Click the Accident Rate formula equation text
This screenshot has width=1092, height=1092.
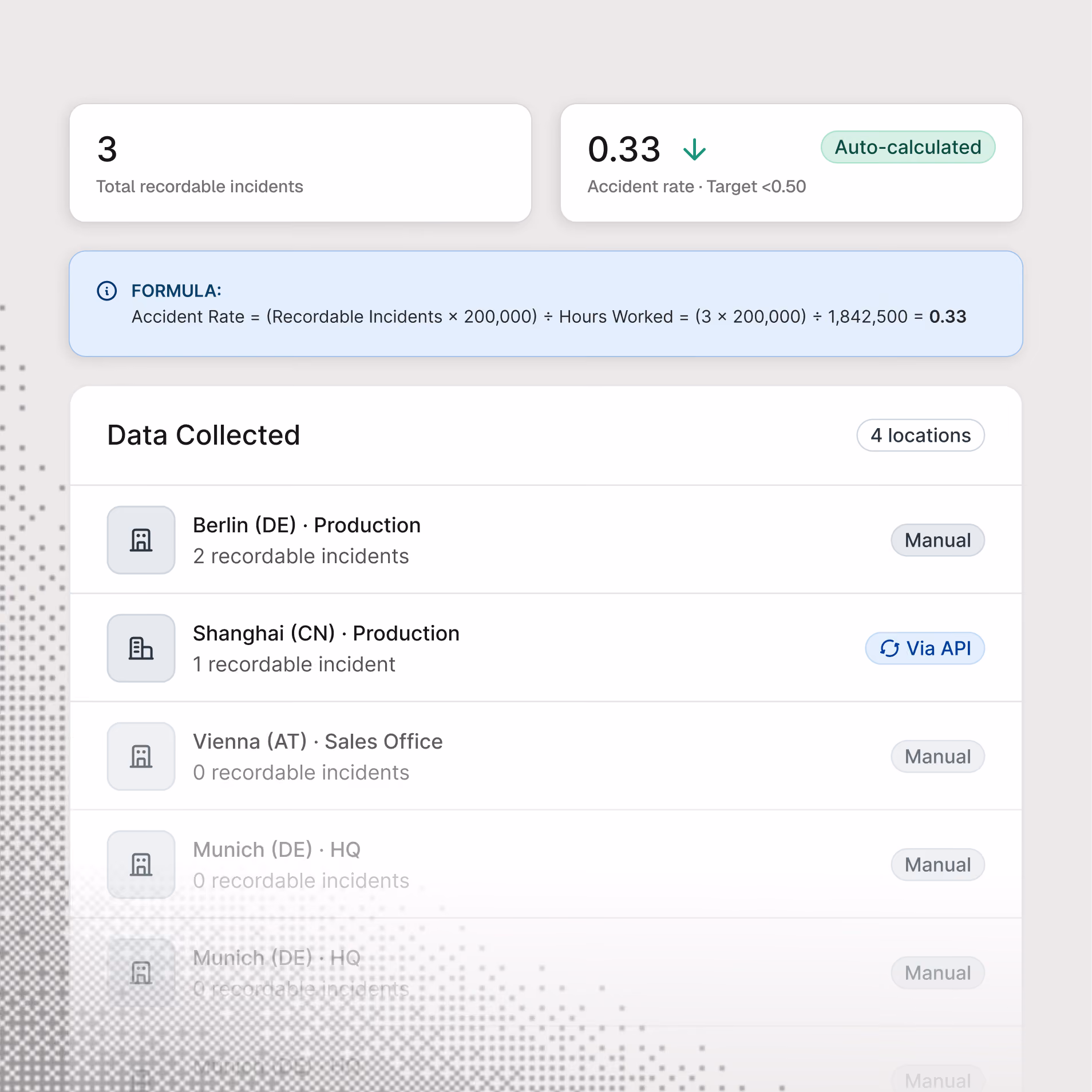coord(549,316)
